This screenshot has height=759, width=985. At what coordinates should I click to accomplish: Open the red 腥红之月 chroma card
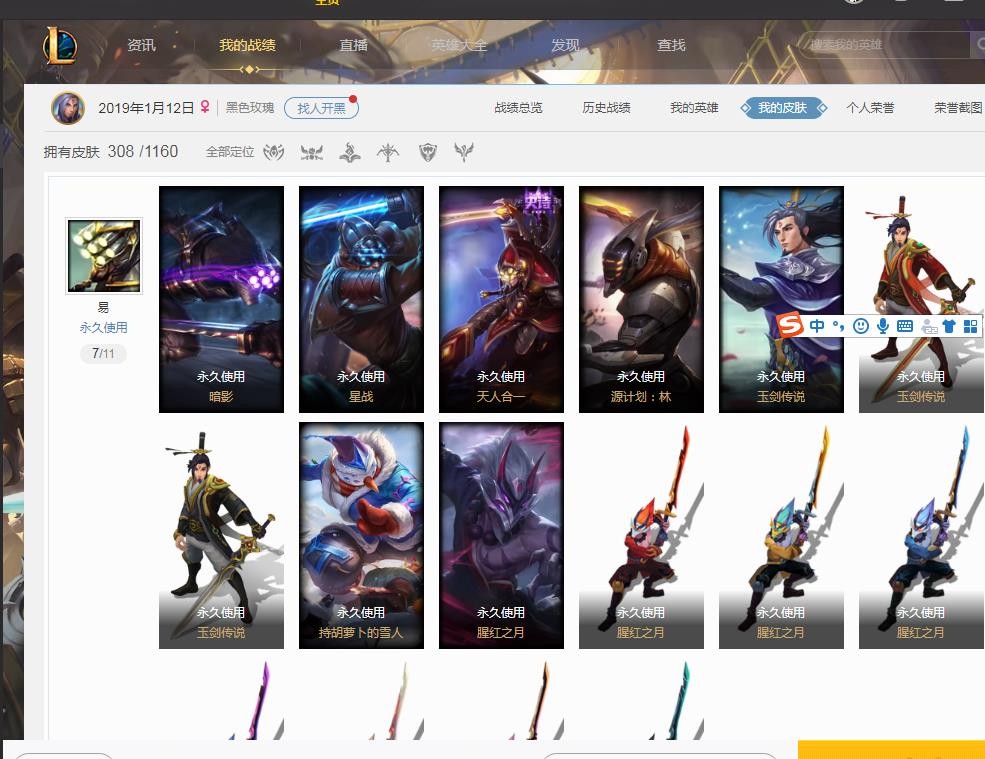[641, 535]
